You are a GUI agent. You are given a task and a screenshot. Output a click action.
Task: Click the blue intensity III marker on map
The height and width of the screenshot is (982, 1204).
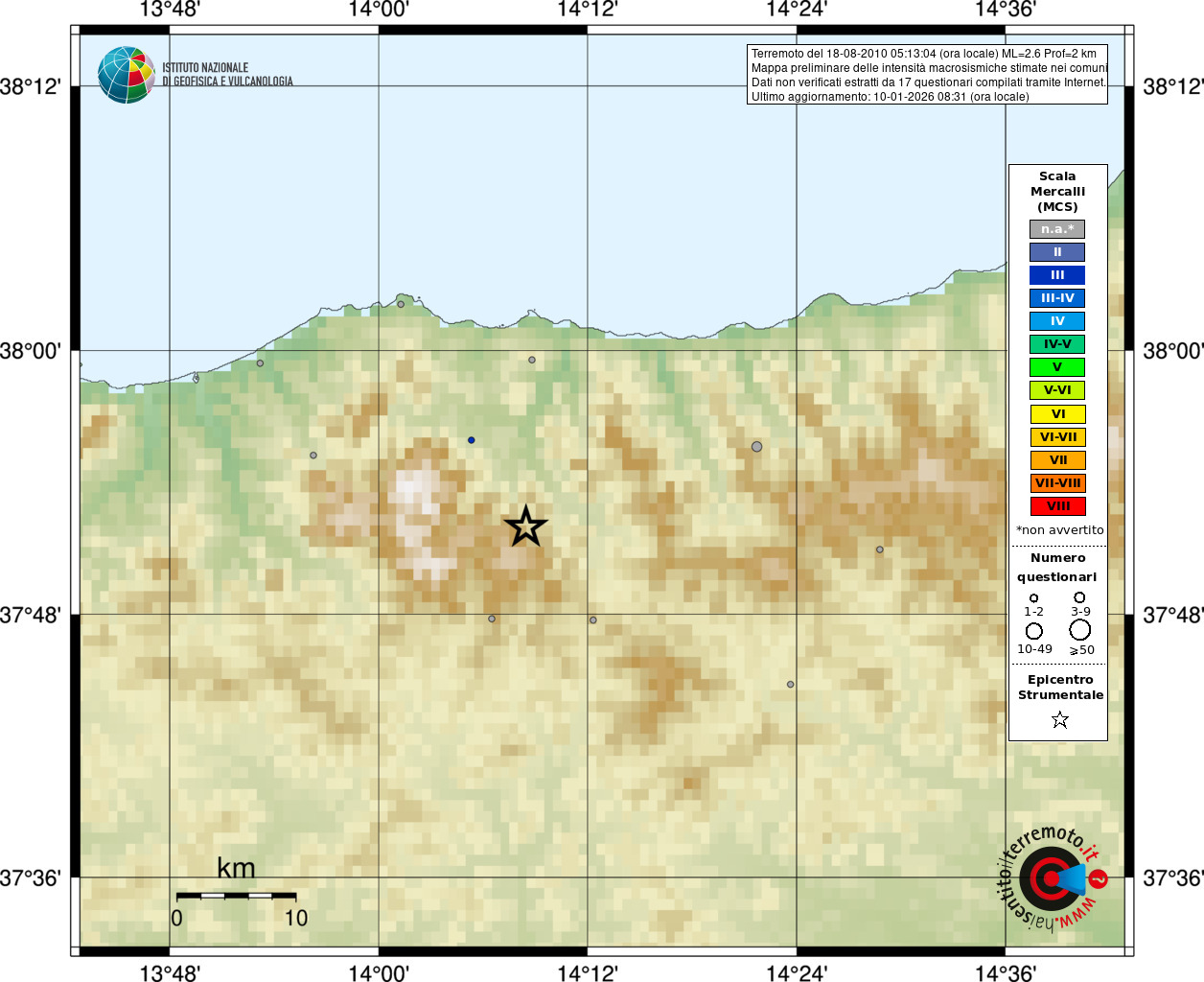[x=471, y=440]
